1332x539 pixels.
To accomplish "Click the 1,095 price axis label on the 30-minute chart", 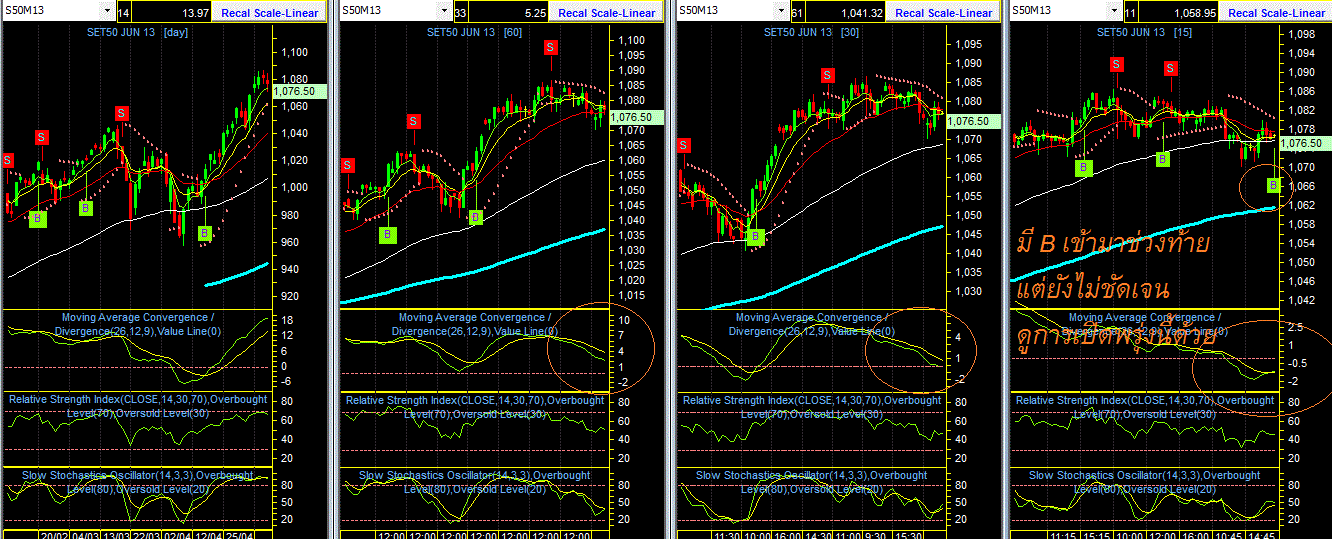I will [968, 44].
